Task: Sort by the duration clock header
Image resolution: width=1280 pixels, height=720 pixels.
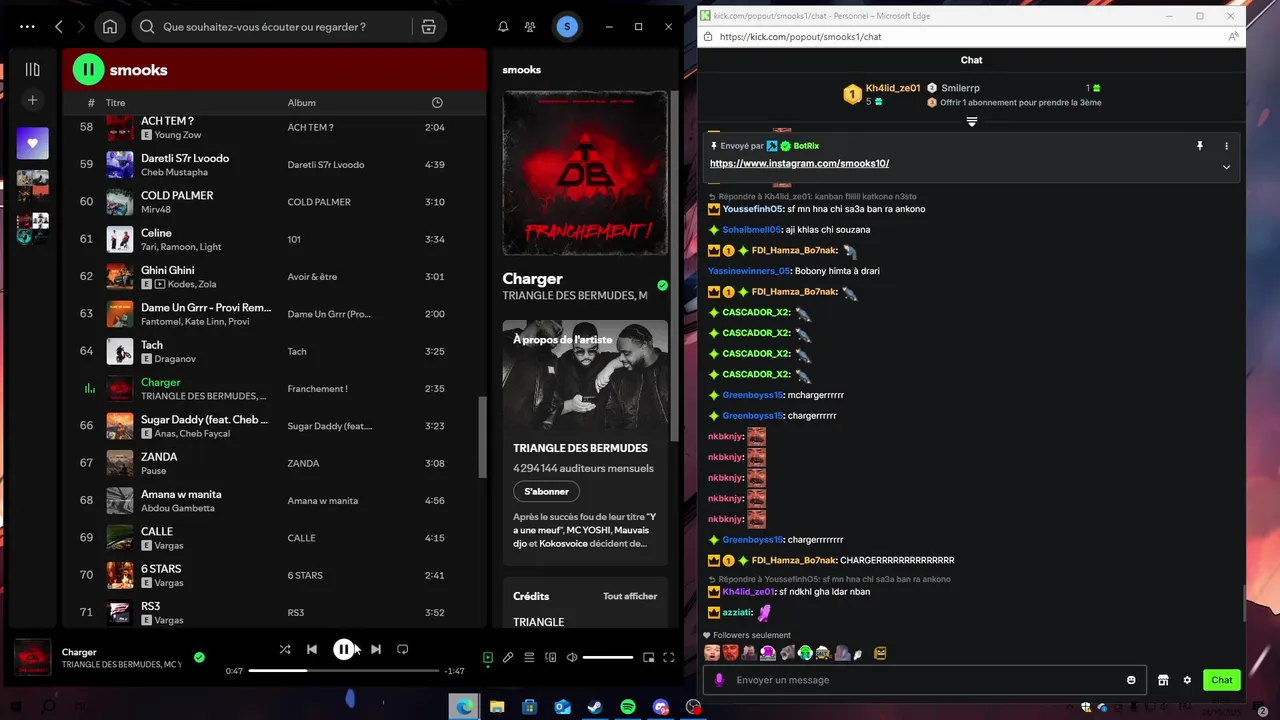Action: coord(437,102)
